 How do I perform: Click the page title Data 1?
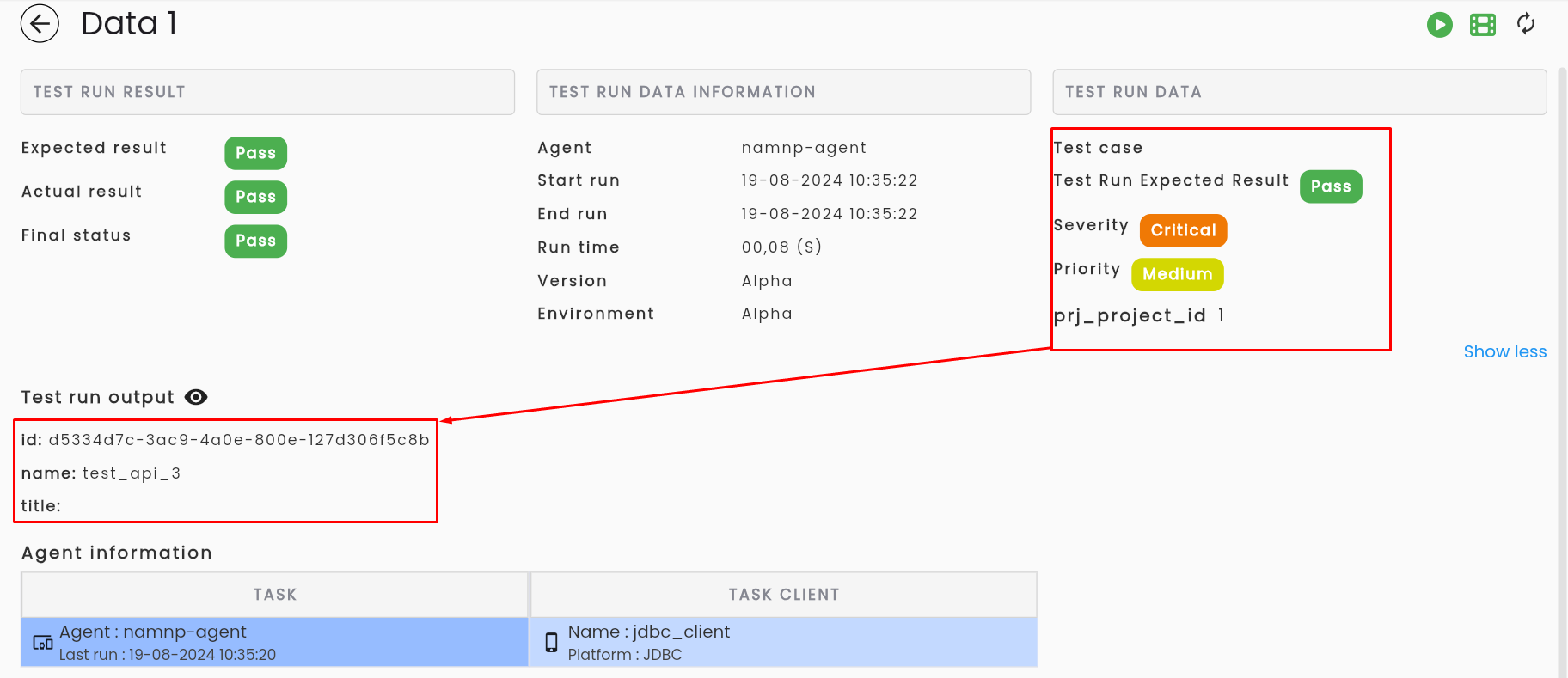tap(129, 24)
